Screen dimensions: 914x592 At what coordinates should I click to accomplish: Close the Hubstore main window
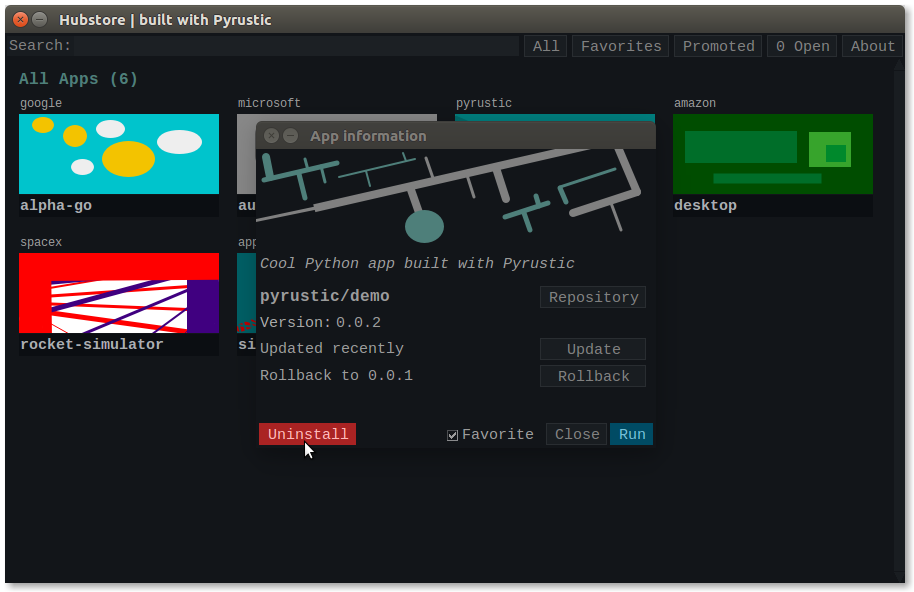pyautogui.click(x=20, y=20)
